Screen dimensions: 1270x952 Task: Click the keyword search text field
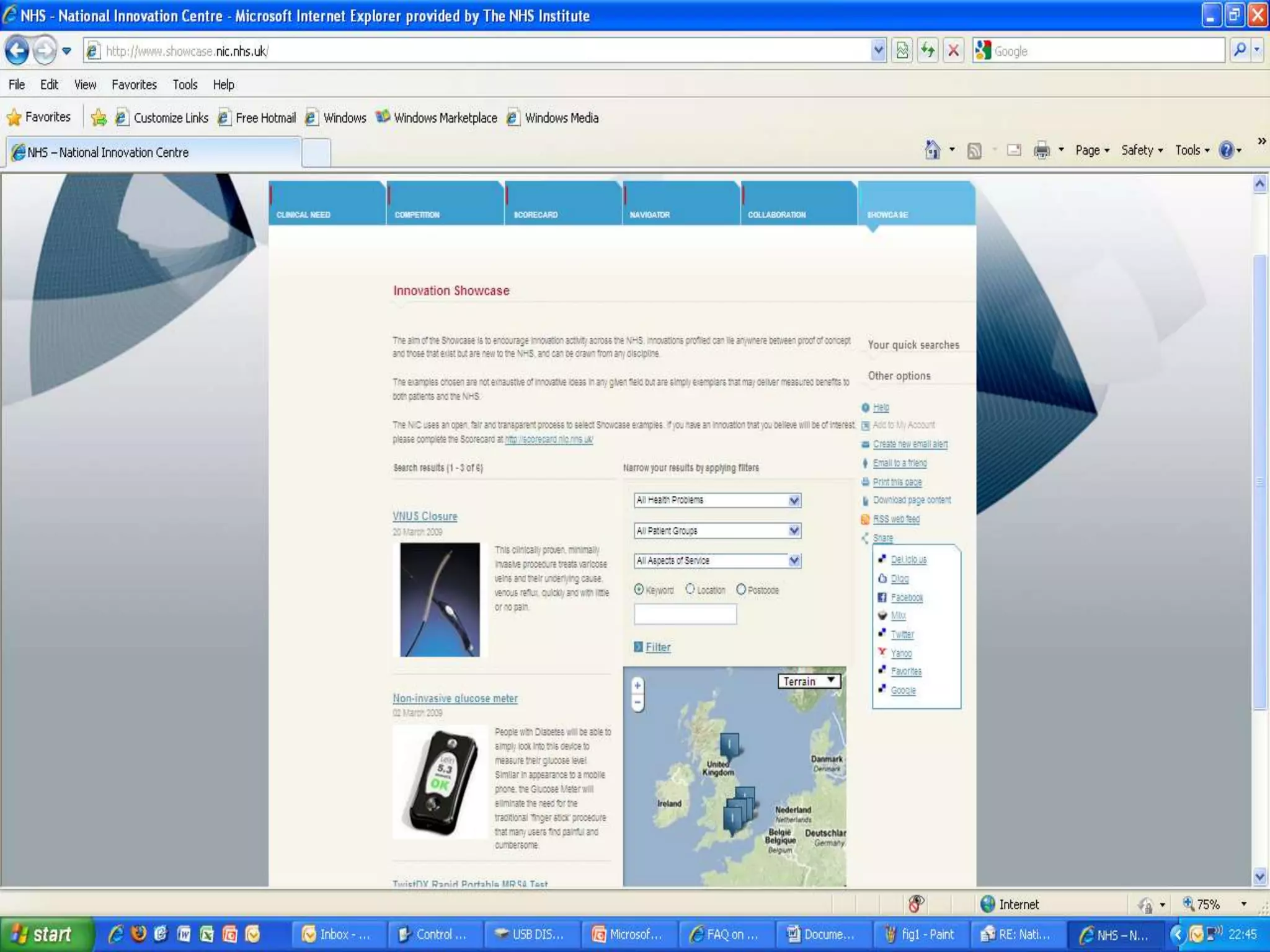pos(685,614)
